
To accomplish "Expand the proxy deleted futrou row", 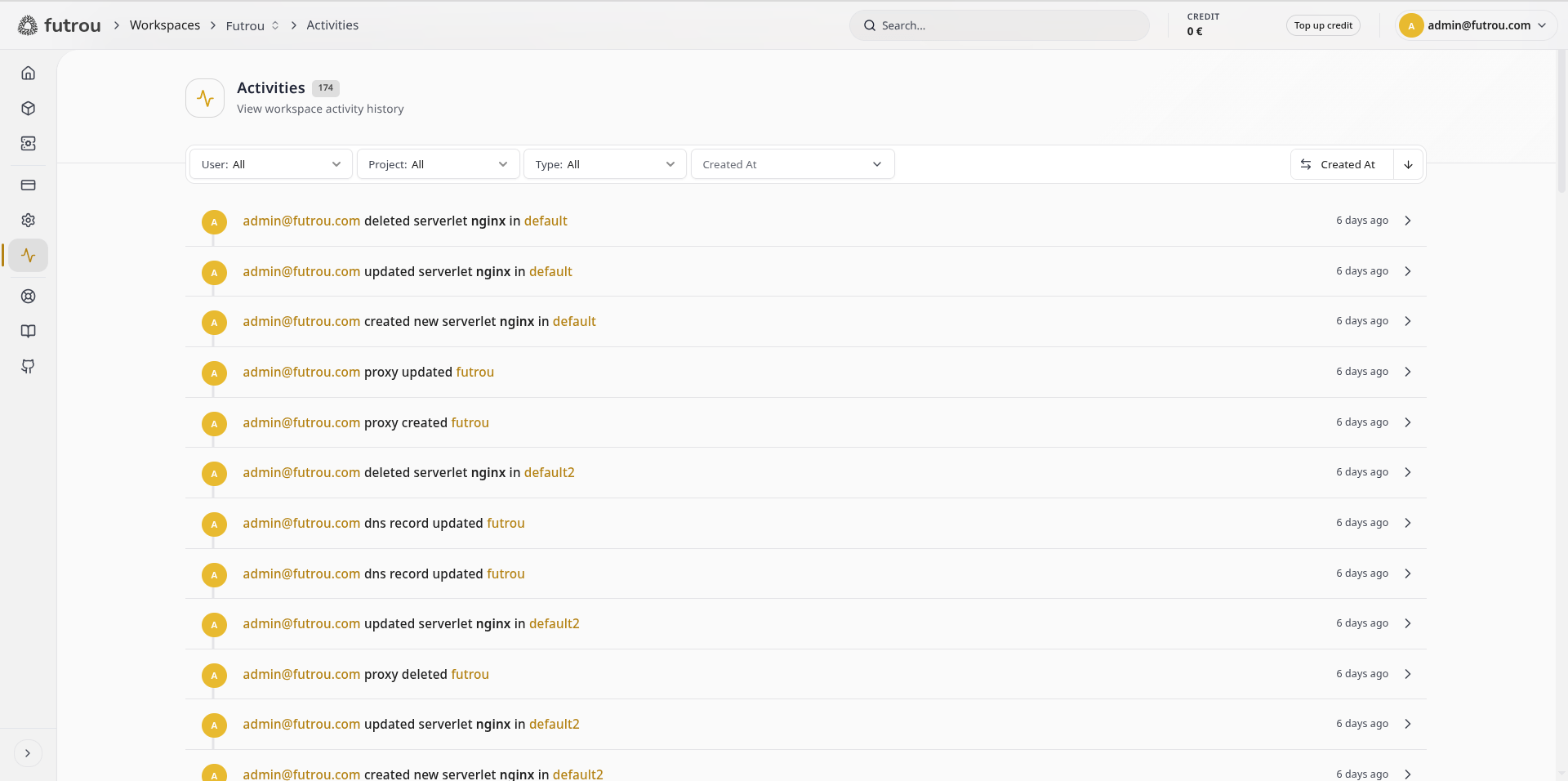I will [x=1408, y=674].
